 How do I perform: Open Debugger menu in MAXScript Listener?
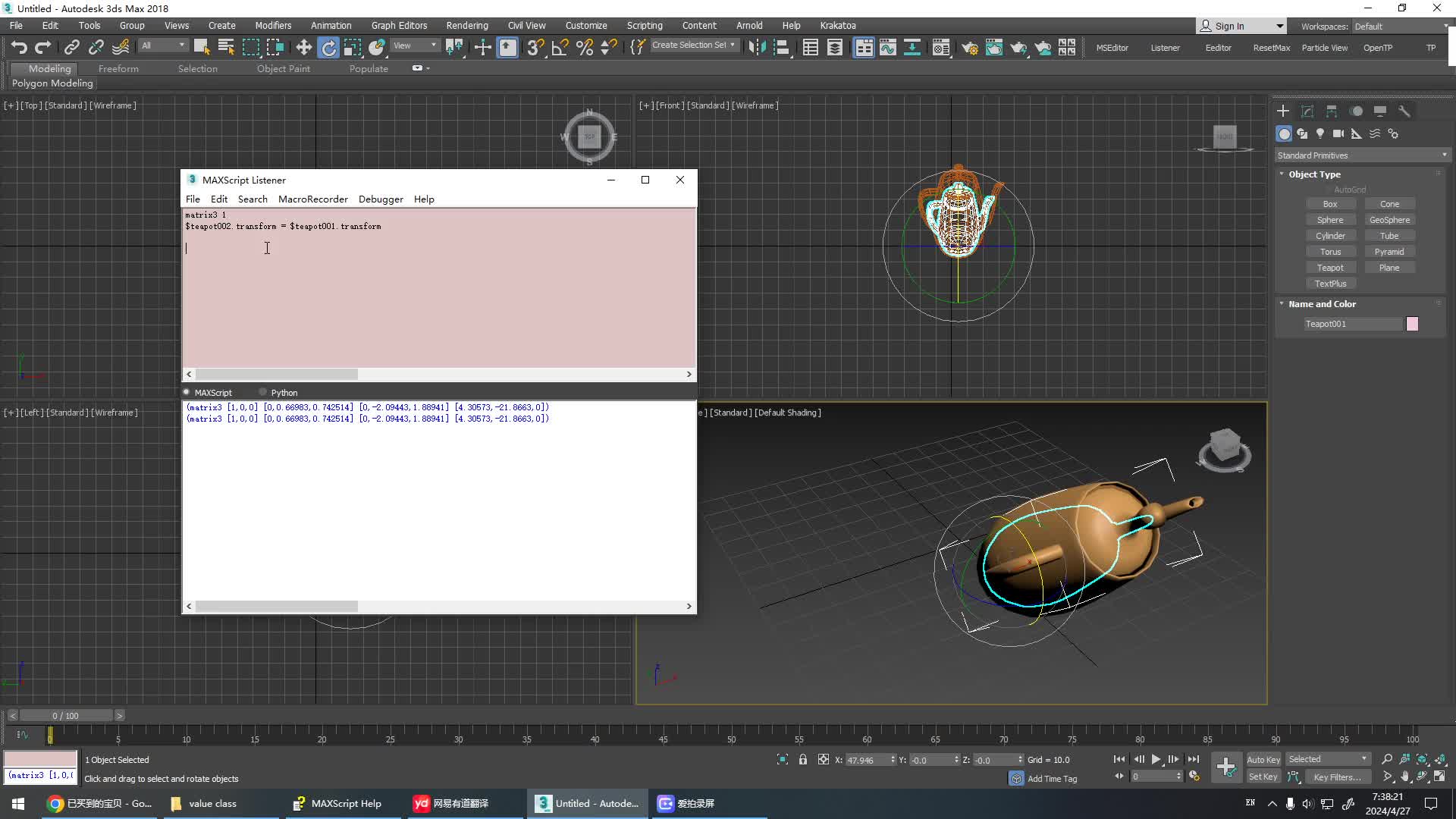point(381,199)
